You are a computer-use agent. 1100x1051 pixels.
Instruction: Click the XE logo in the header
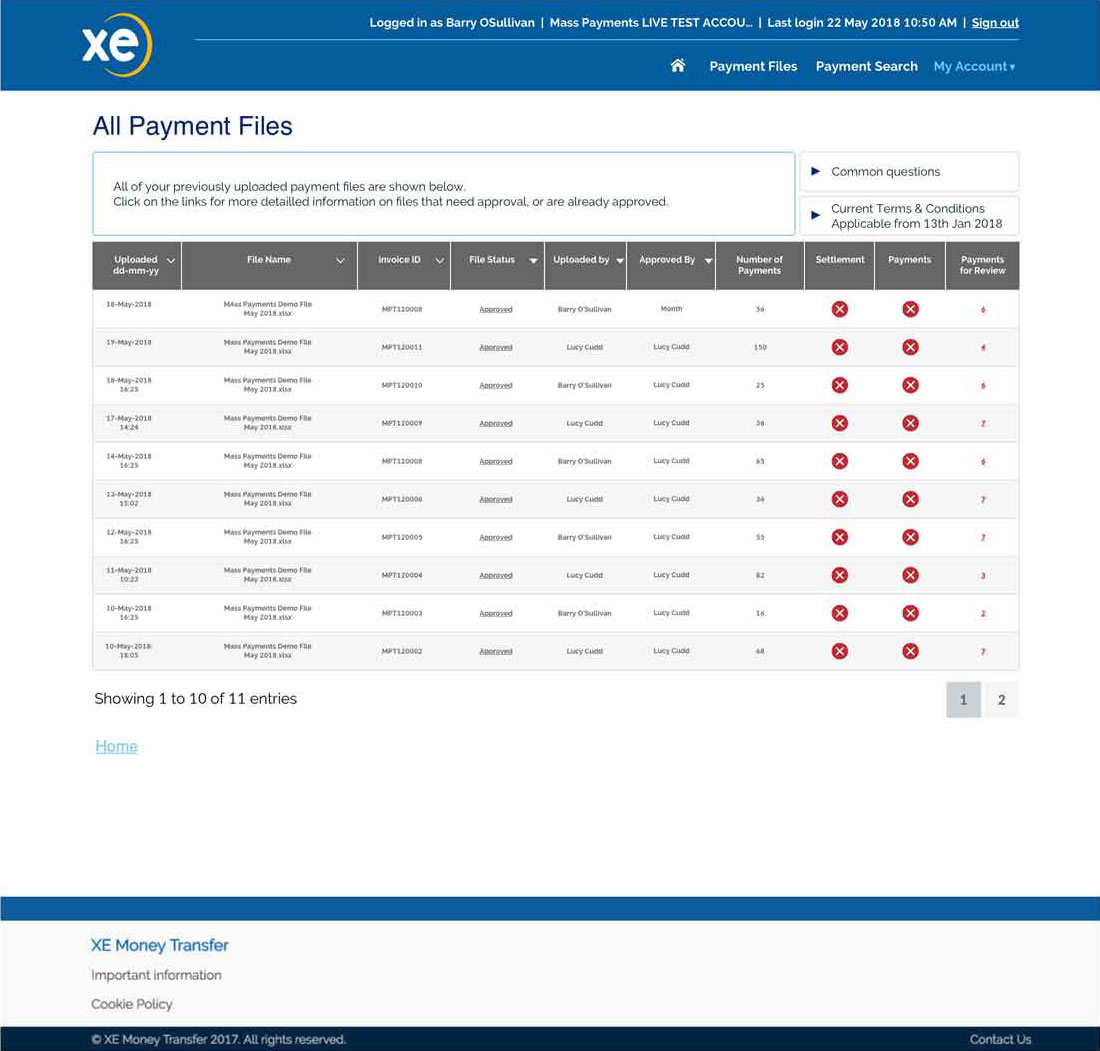click(x=117, y=45)
